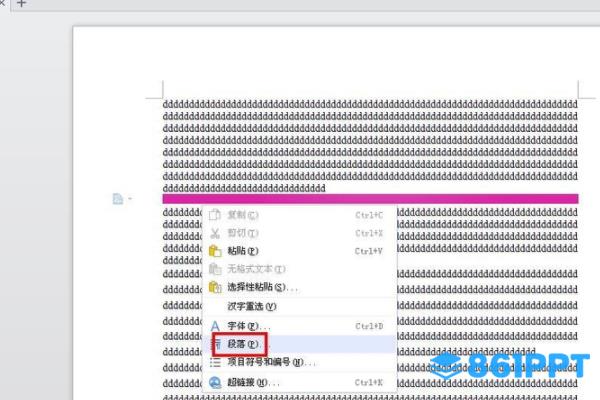600x400 pixels.
Task: Click the letter A font icon for 字体
Action: pos(215,326)
